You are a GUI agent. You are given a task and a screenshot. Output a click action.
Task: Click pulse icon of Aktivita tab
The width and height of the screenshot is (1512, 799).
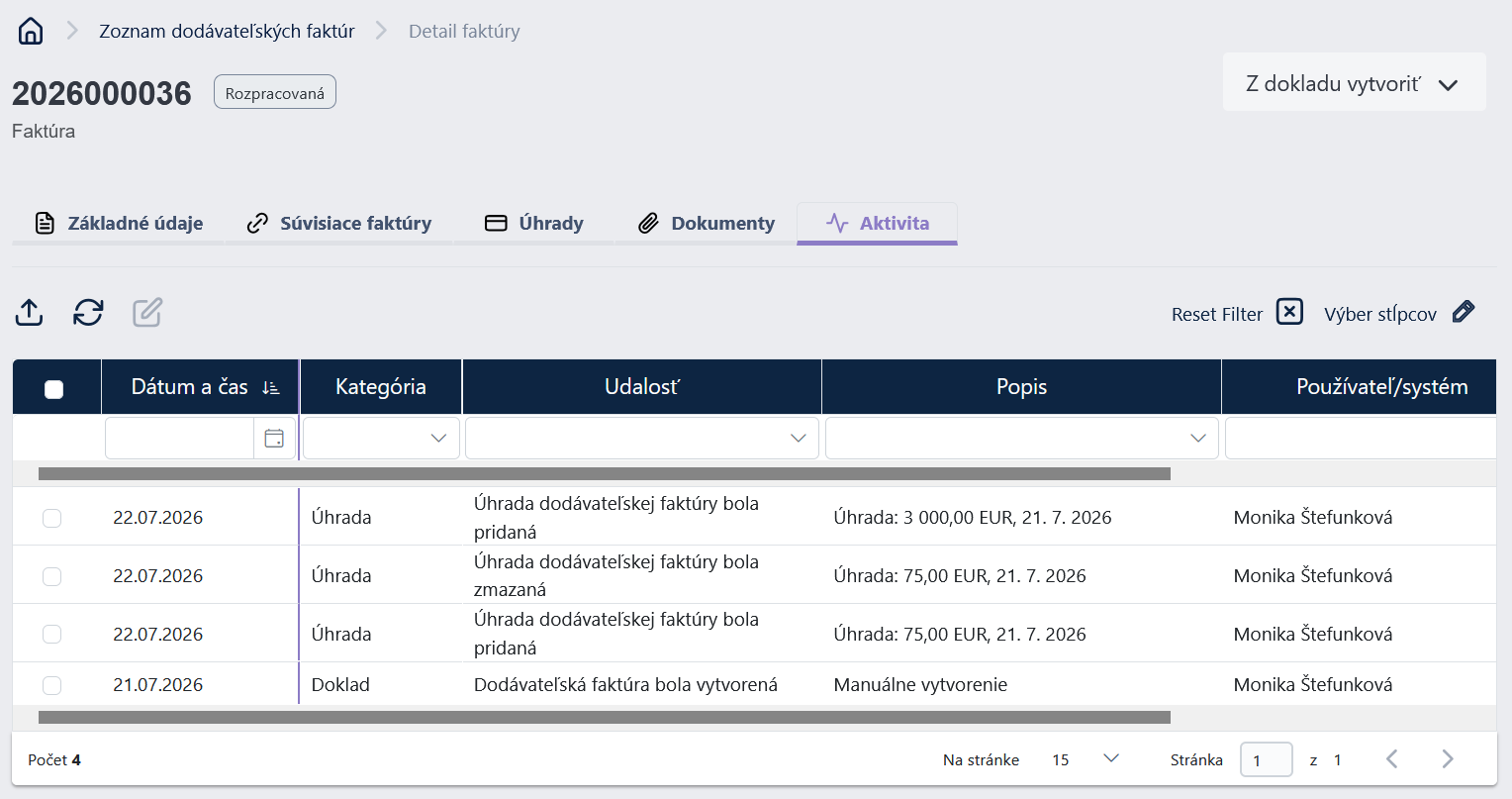click(837, 223)
